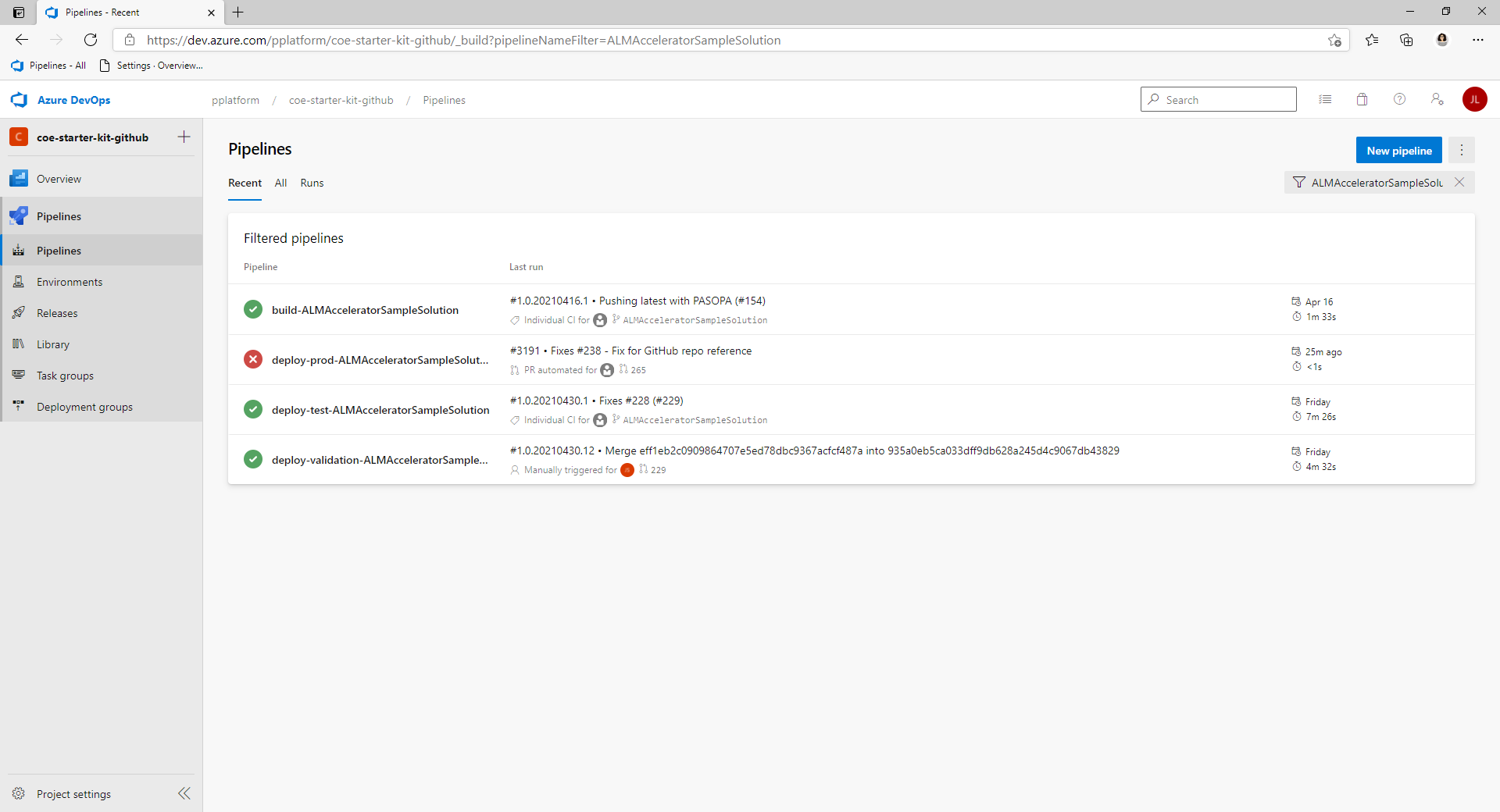
Task: Select Environments in the left sidebar
Action: pyautogui.click(x=68, y=281)
